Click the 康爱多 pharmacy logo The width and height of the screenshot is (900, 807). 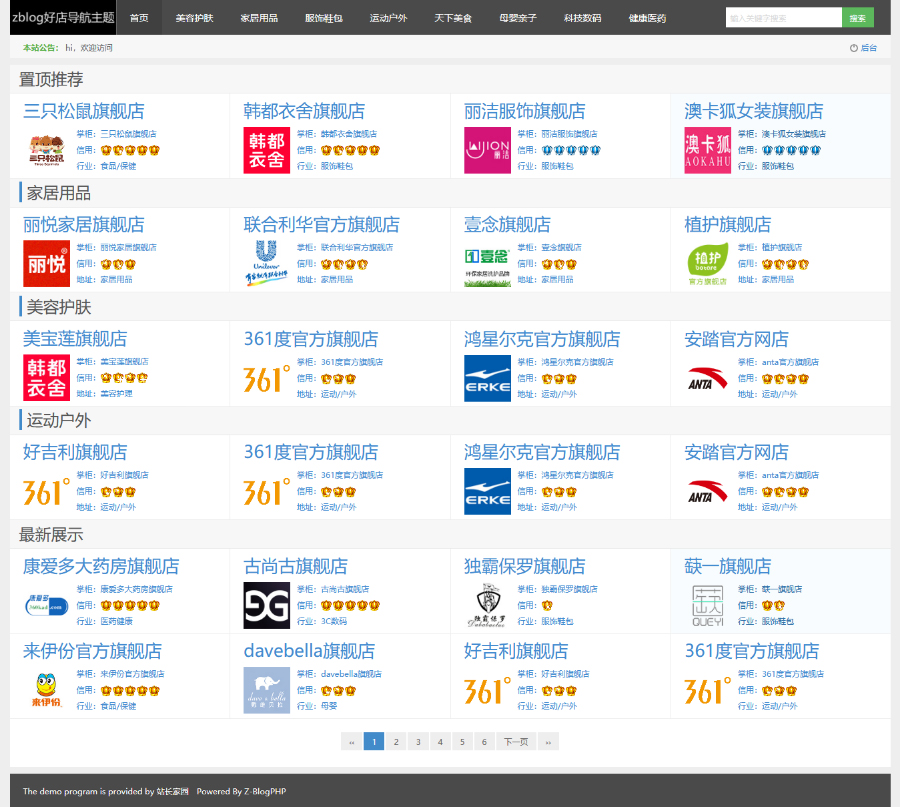[x=46, y=606]
